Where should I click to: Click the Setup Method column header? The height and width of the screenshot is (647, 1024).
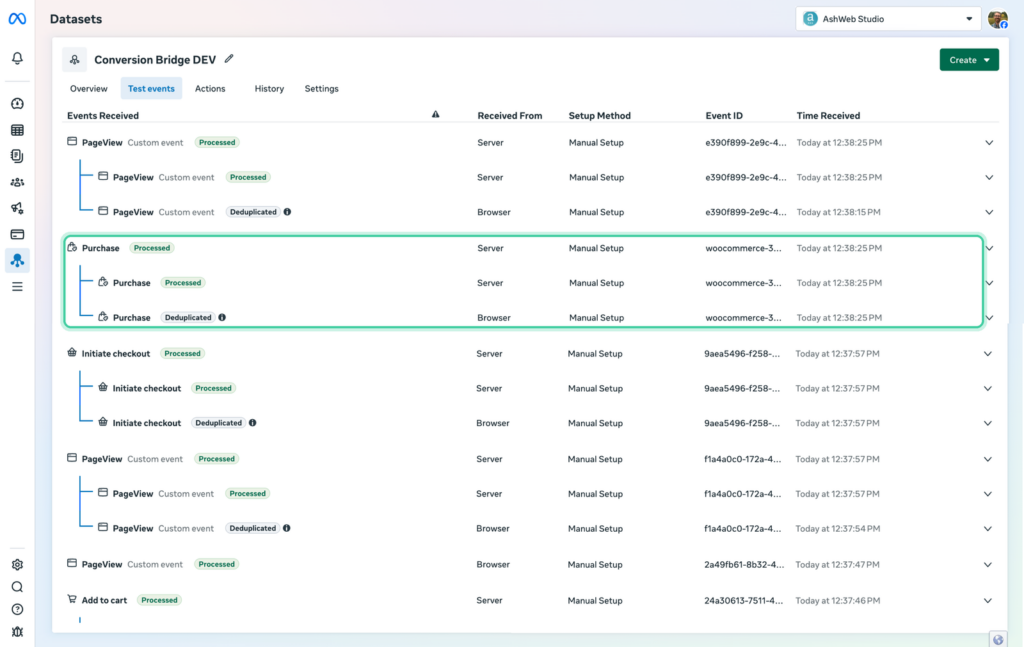pyautogui.click(x=600, y=116)
